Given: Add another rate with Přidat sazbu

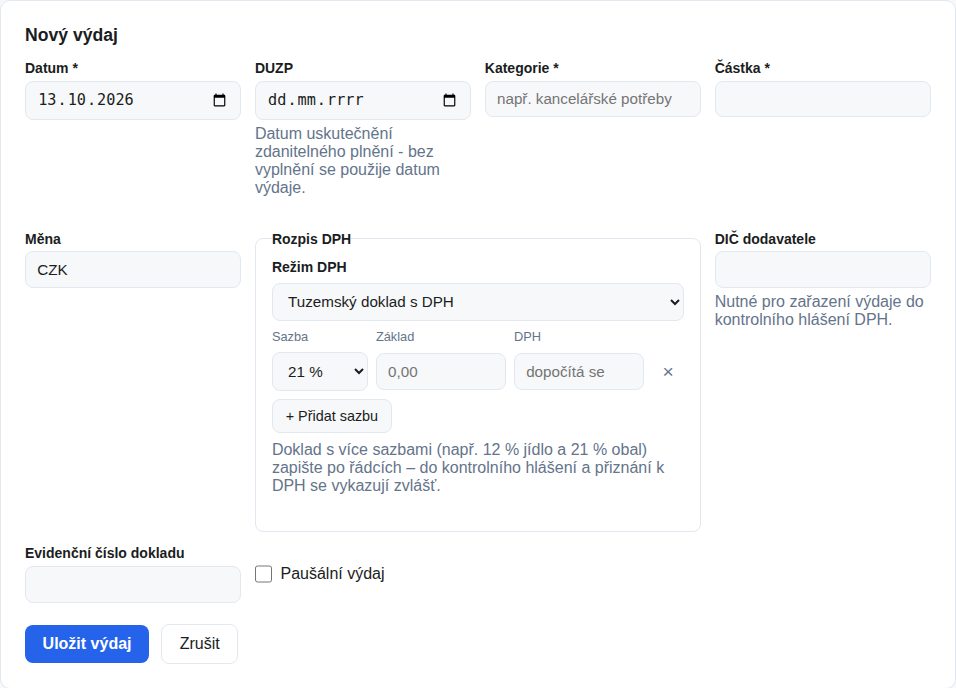Looking at the screenshot, I should (332, 416).
